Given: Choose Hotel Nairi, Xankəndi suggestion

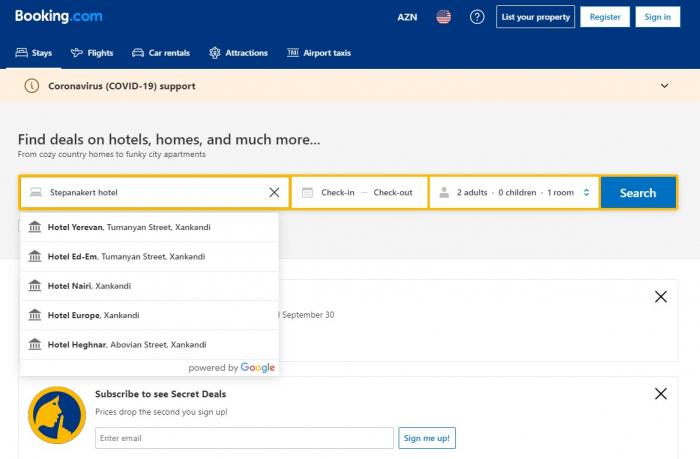Looking at the screenshot, I should click(150, 286).
